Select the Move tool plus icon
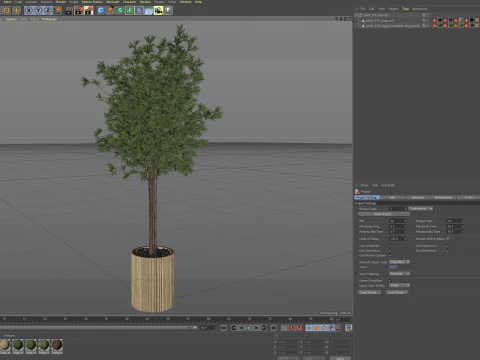Viewport: 480px width, 360px height. [x=16, y=11]
